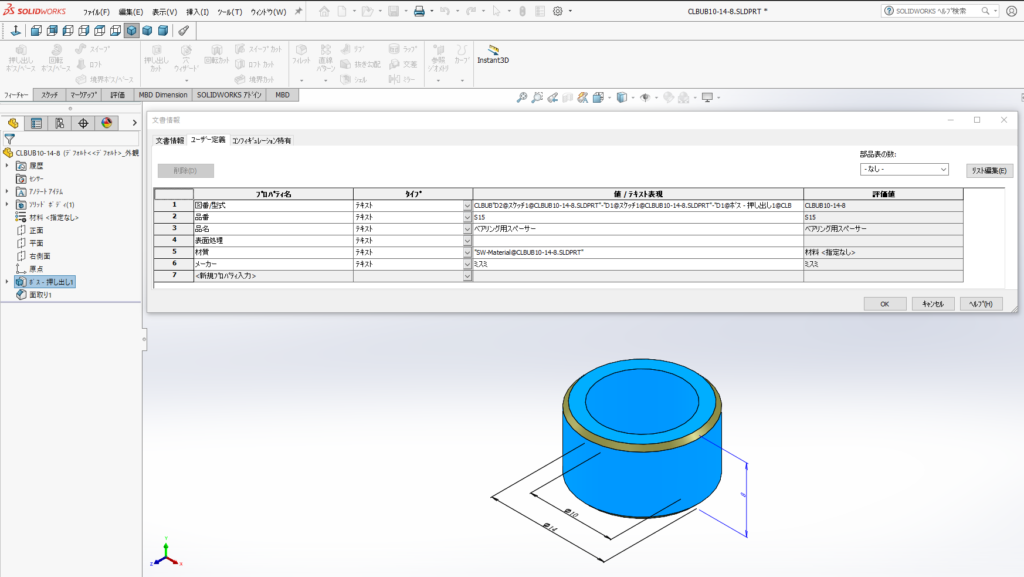Open the ConfigurationManager panel tab icon
Screen dimensions: 1024x577
point(60,123)
